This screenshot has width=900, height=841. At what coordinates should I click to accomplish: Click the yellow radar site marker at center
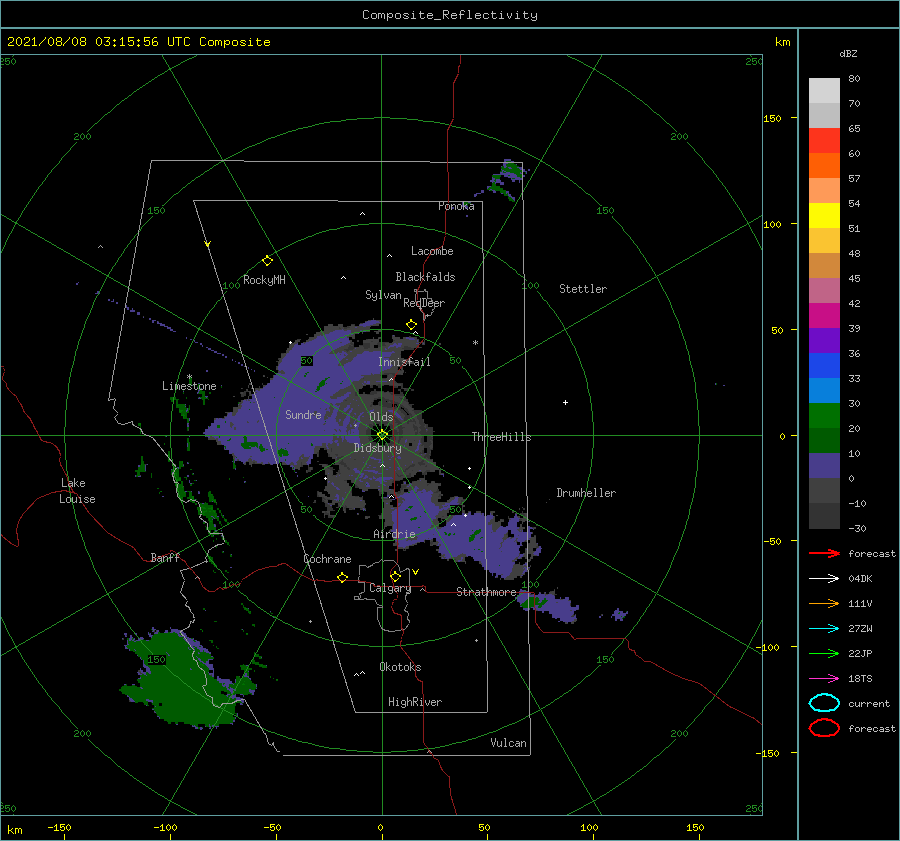382,435
